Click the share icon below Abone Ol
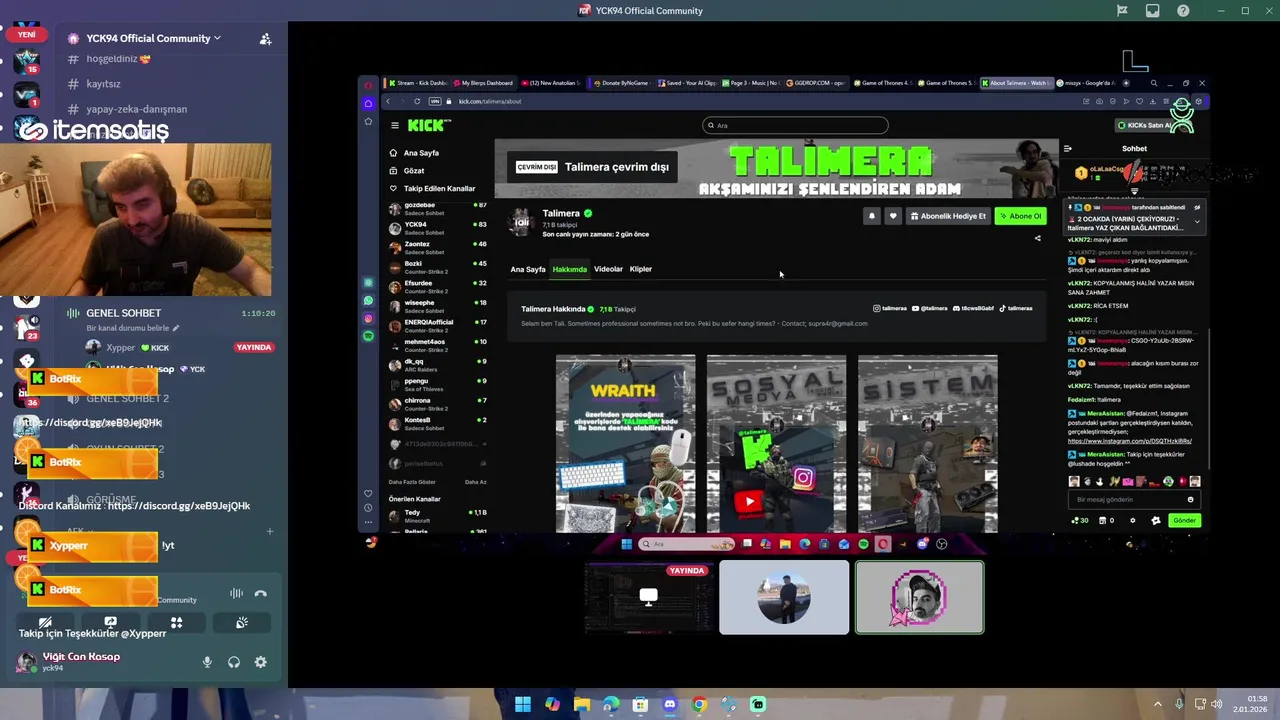 pyautogui.click(x=1037, y=238)
